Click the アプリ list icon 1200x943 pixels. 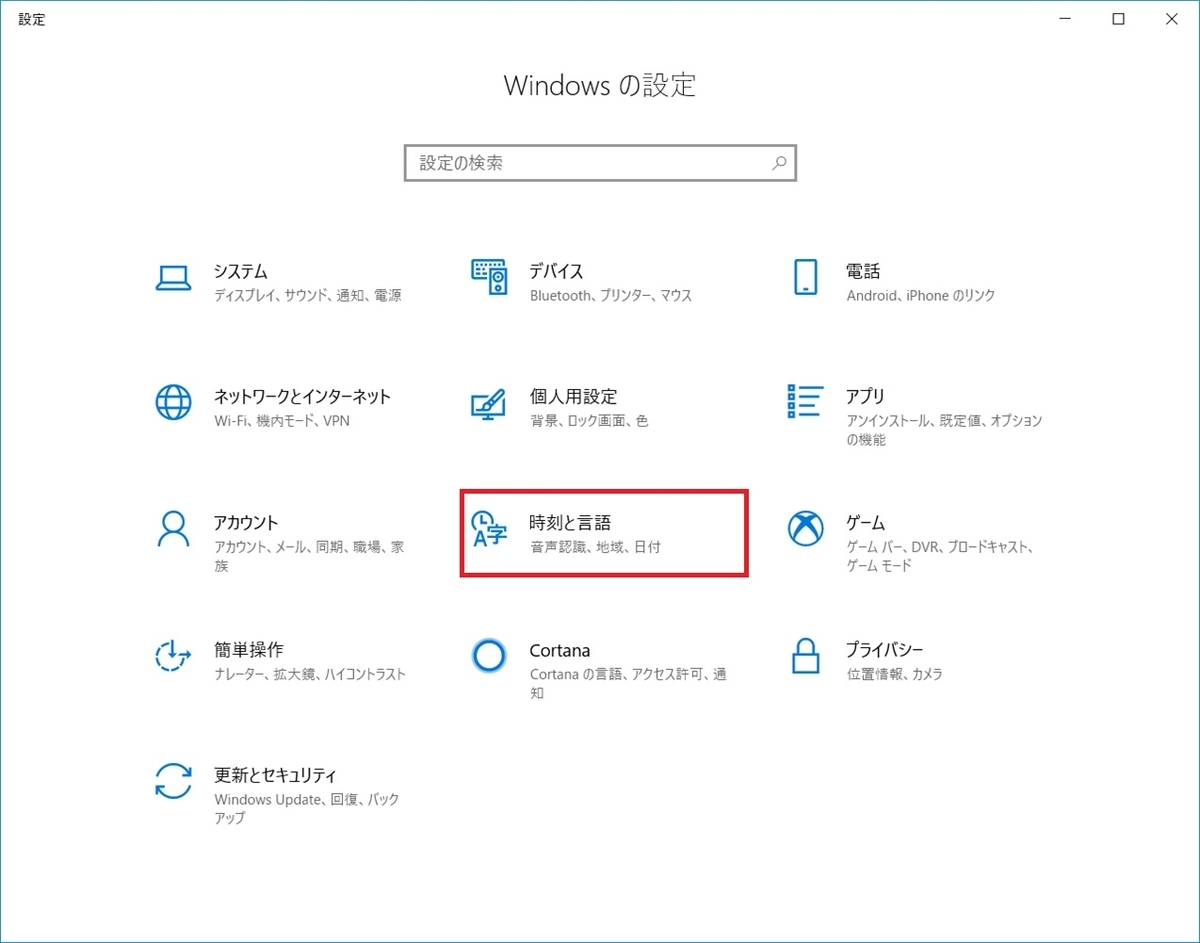point(805,402)
